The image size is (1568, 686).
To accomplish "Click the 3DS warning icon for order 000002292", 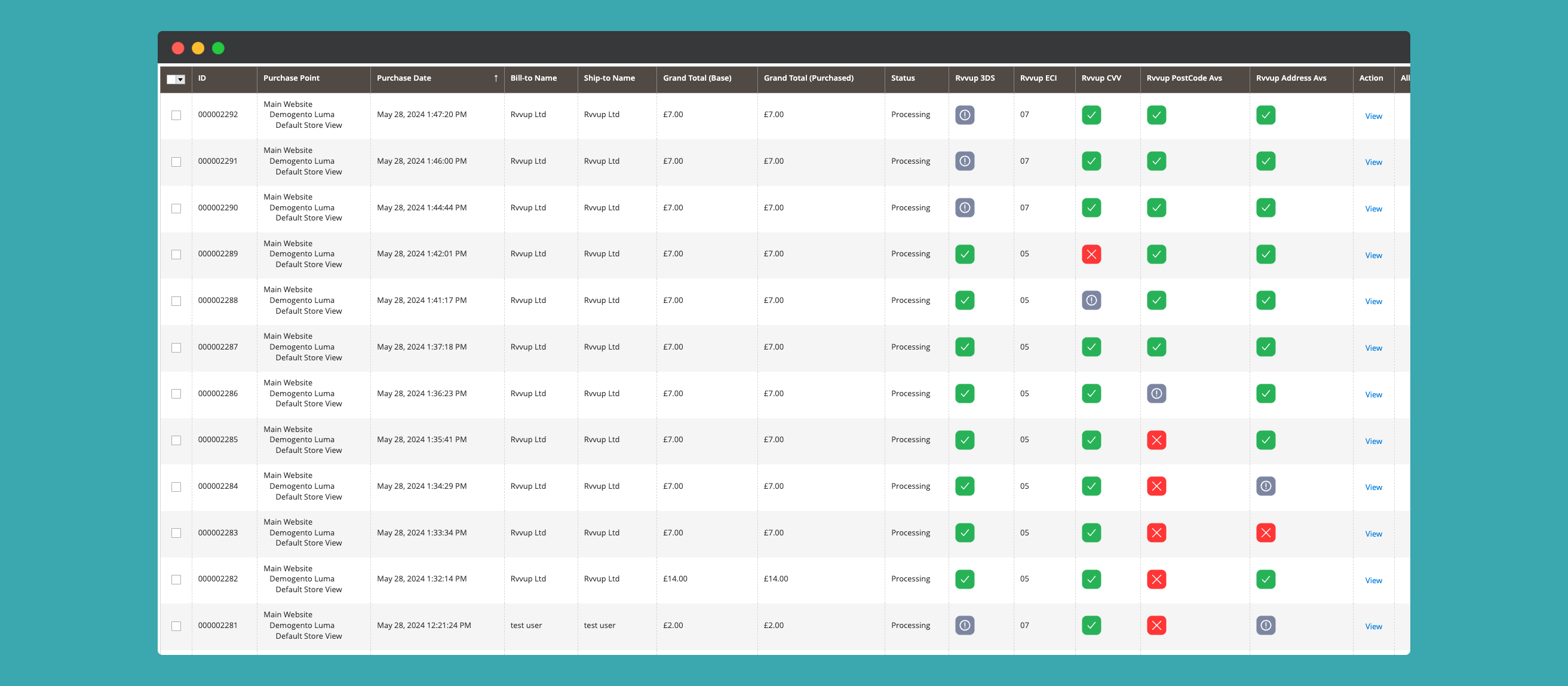I will point(964,115).
